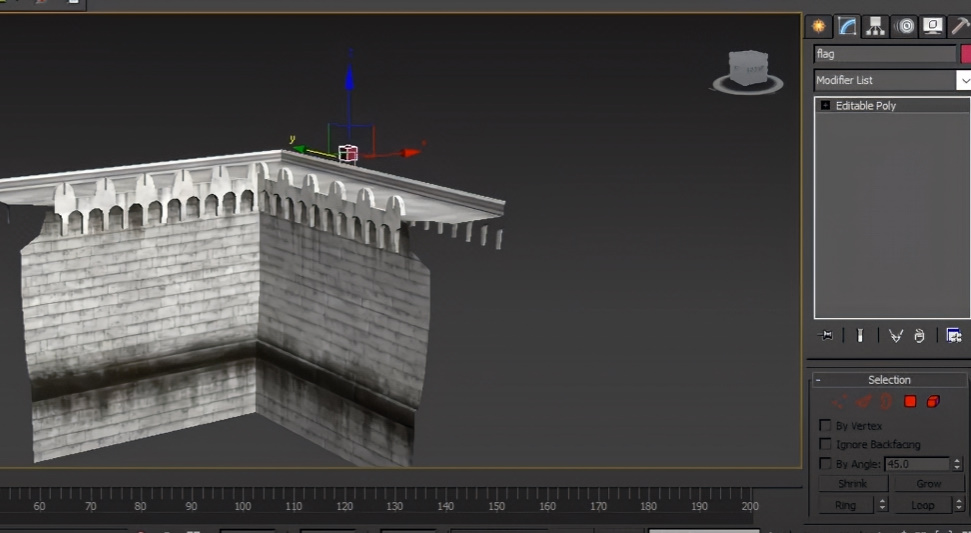Click the object name field 'flag'
The height and width of the screenshot is (533, 971).
tap(885, 54)
